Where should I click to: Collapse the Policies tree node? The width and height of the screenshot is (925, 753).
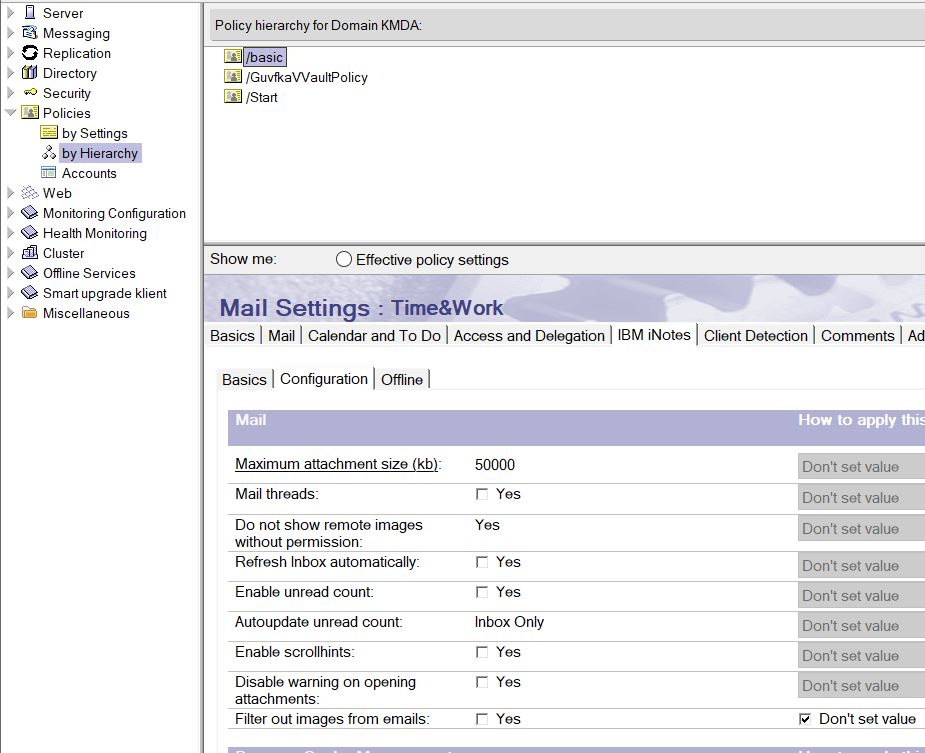(11, 112)
